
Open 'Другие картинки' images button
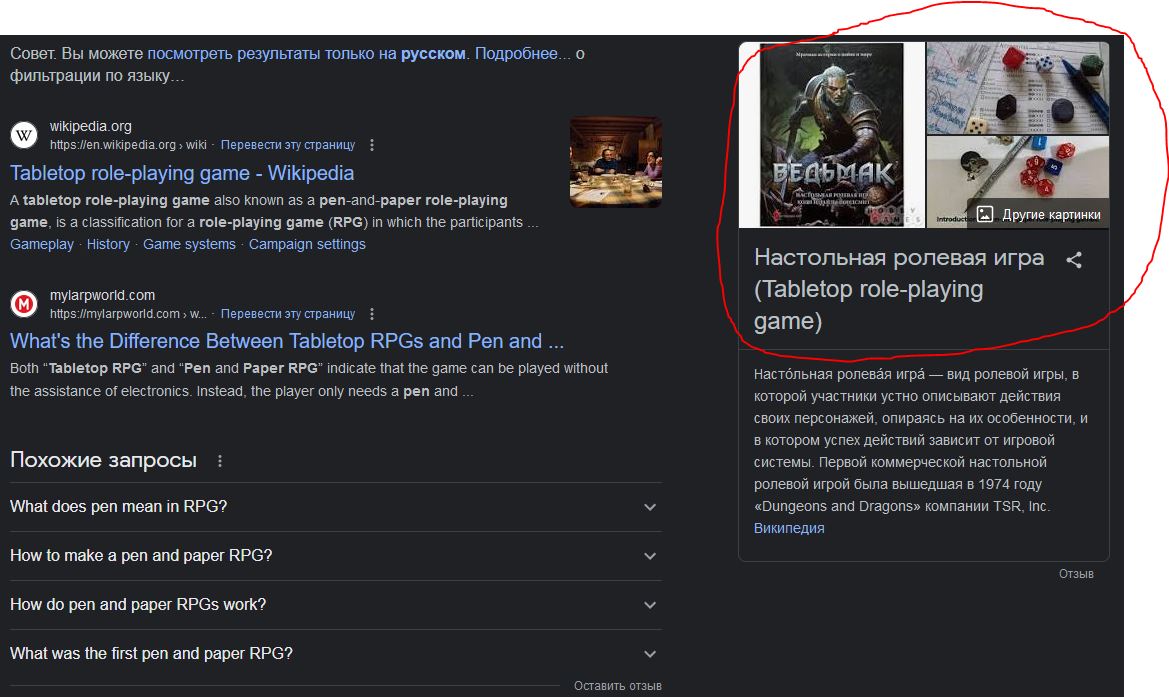tap(1039, 214)
